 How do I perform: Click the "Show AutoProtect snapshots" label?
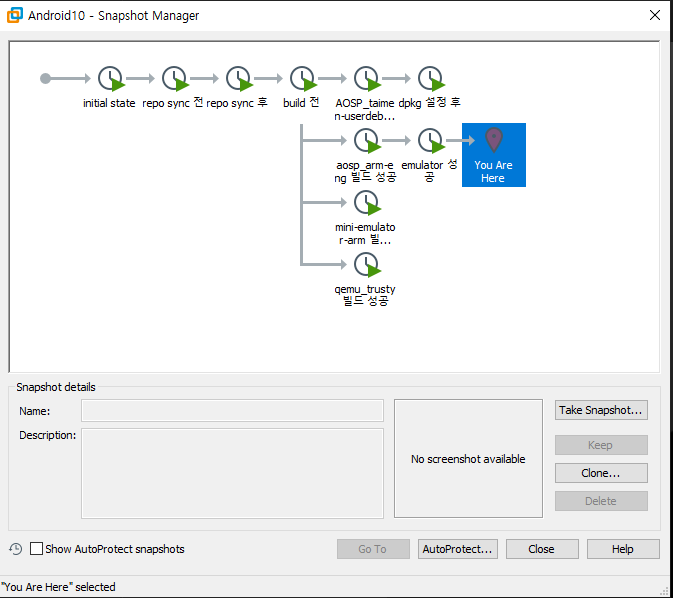click(x=115, y=549)
